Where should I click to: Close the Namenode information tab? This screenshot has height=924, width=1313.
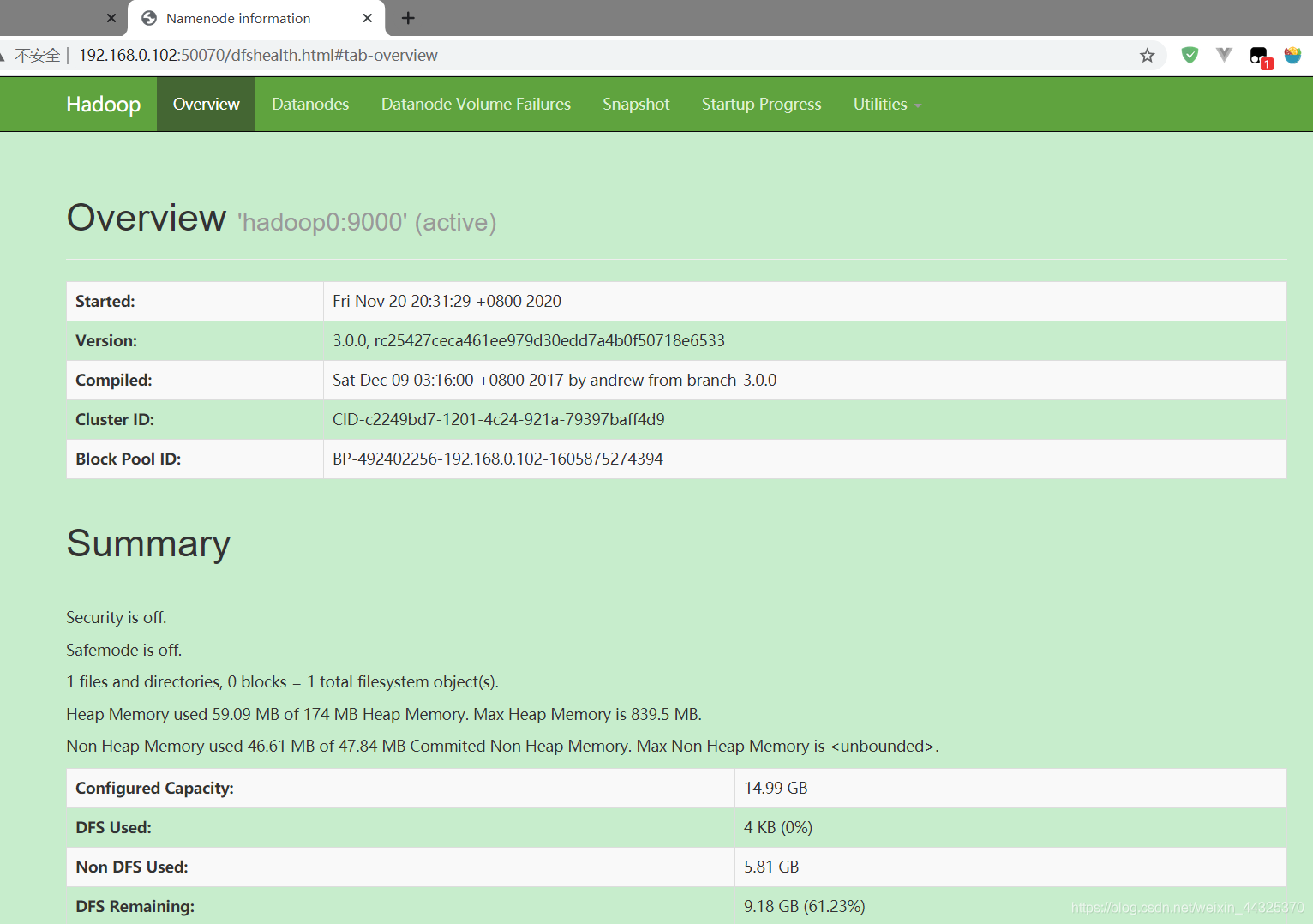tap(368, 18)
